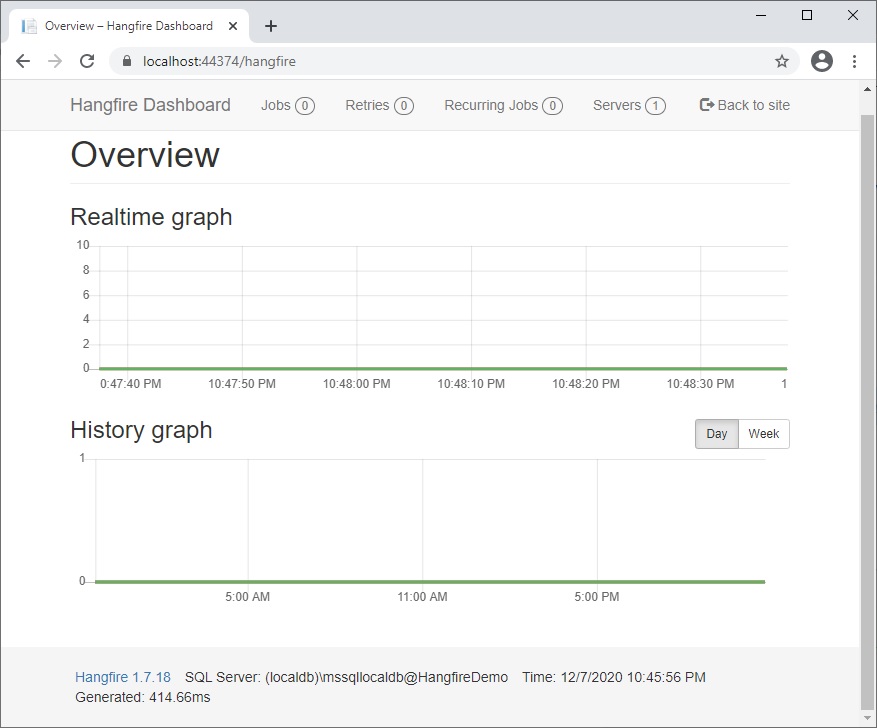Screen dimensions: 877x728
Task: Click the Servers count badge showing 1
Action: point(656,106)
